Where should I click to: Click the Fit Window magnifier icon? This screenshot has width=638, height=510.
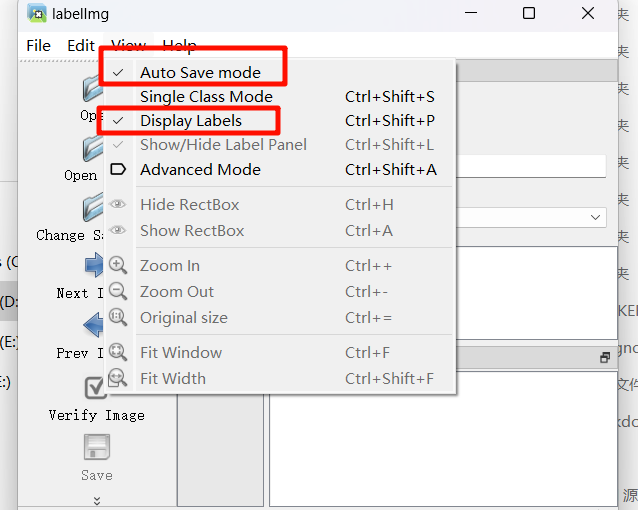118,352
